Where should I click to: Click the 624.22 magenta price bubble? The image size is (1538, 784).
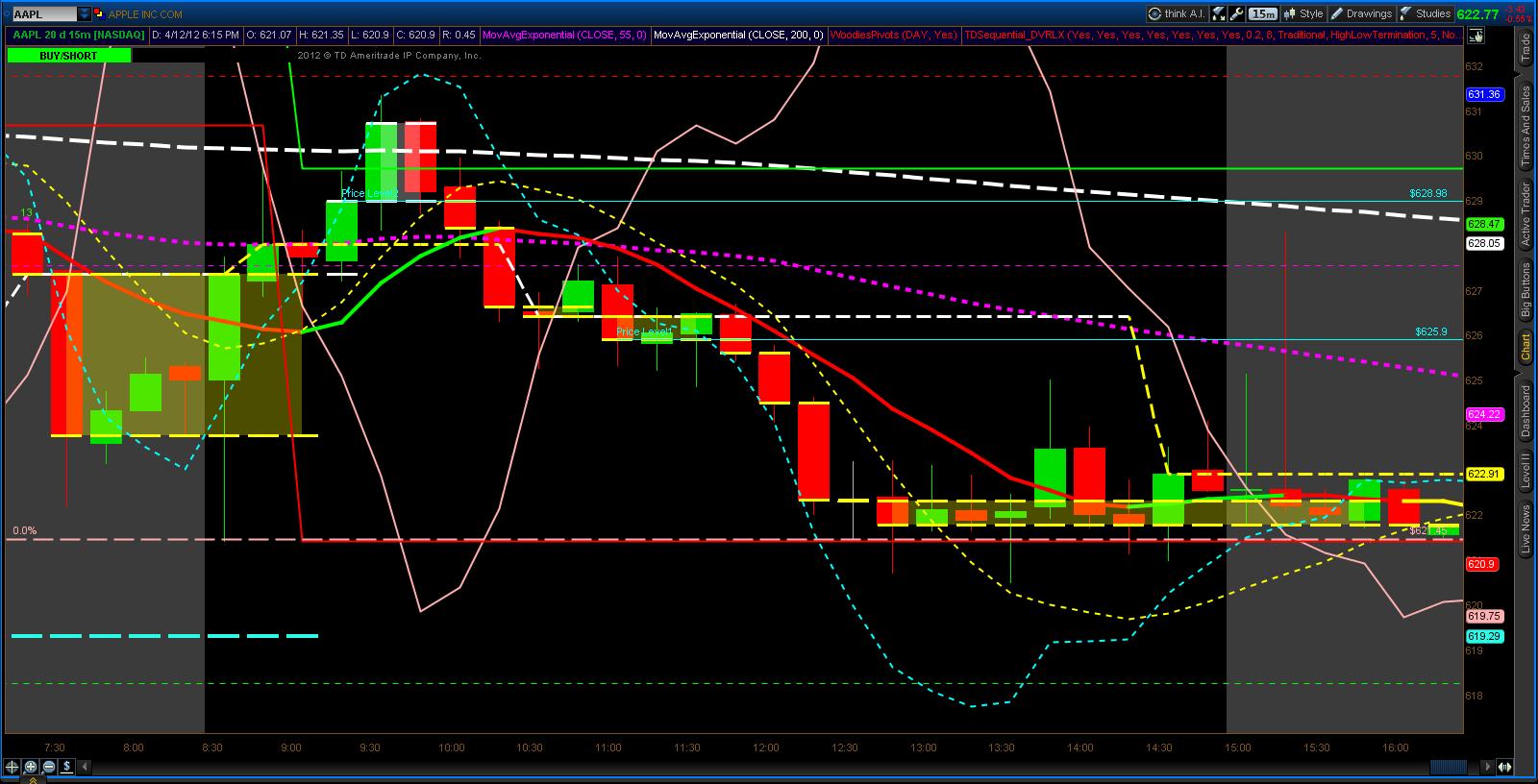[x=1484, y=414]
